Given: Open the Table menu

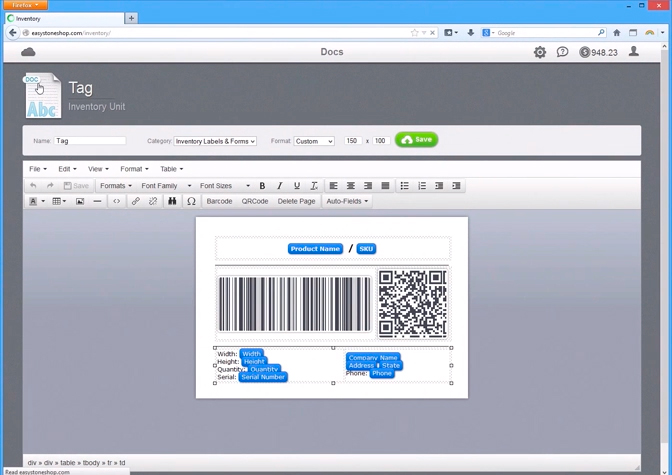Looking at the screenshot, I should coord(171,169).
